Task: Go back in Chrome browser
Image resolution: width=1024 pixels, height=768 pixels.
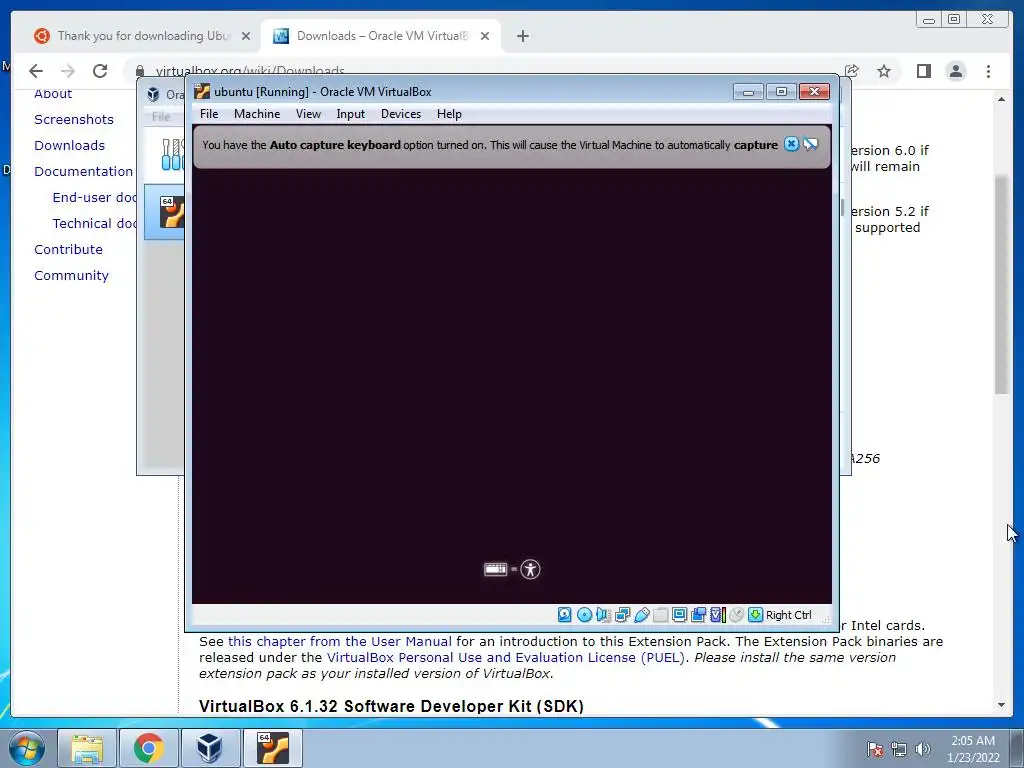Action: click(36, 71)
